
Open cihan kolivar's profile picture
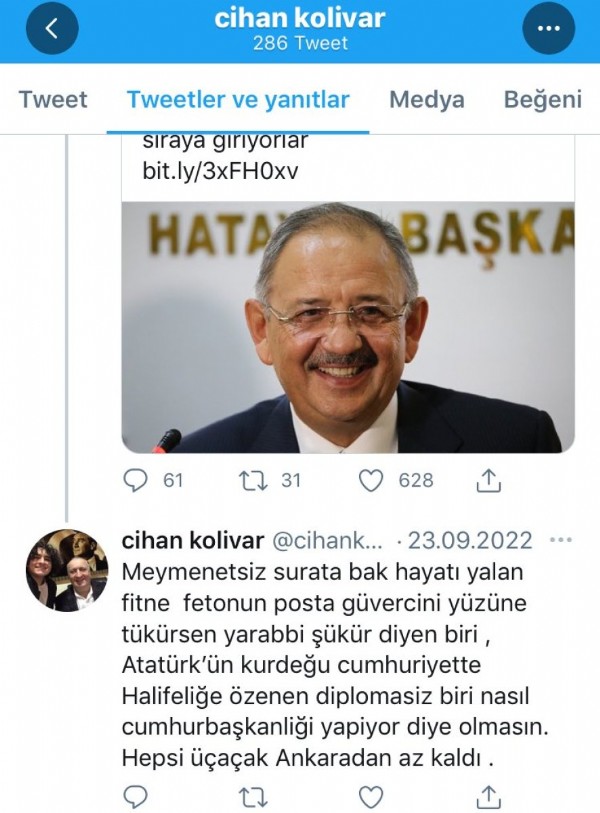(70, 565)
